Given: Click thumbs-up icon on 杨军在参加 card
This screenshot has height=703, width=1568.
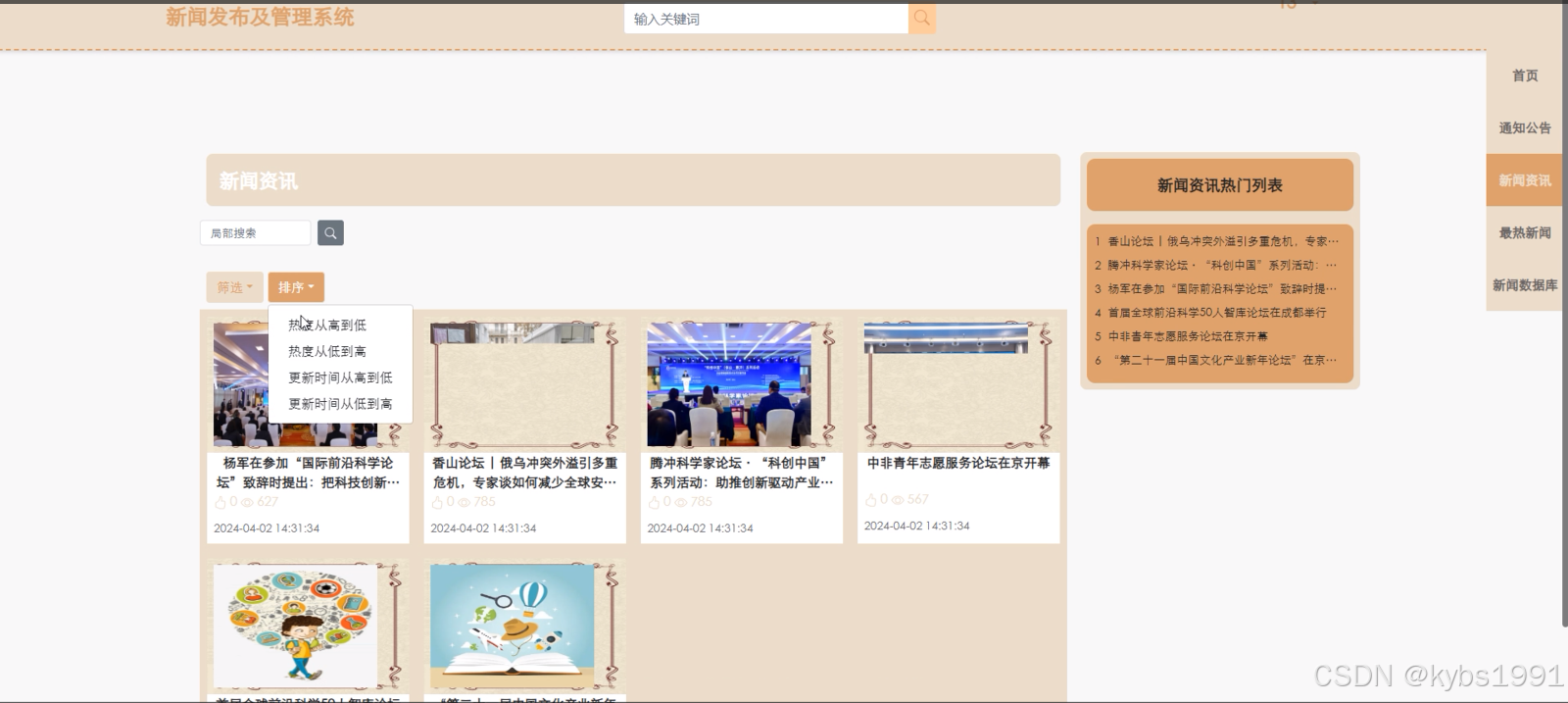Looking at the screenshot, I should coord(220,502).
